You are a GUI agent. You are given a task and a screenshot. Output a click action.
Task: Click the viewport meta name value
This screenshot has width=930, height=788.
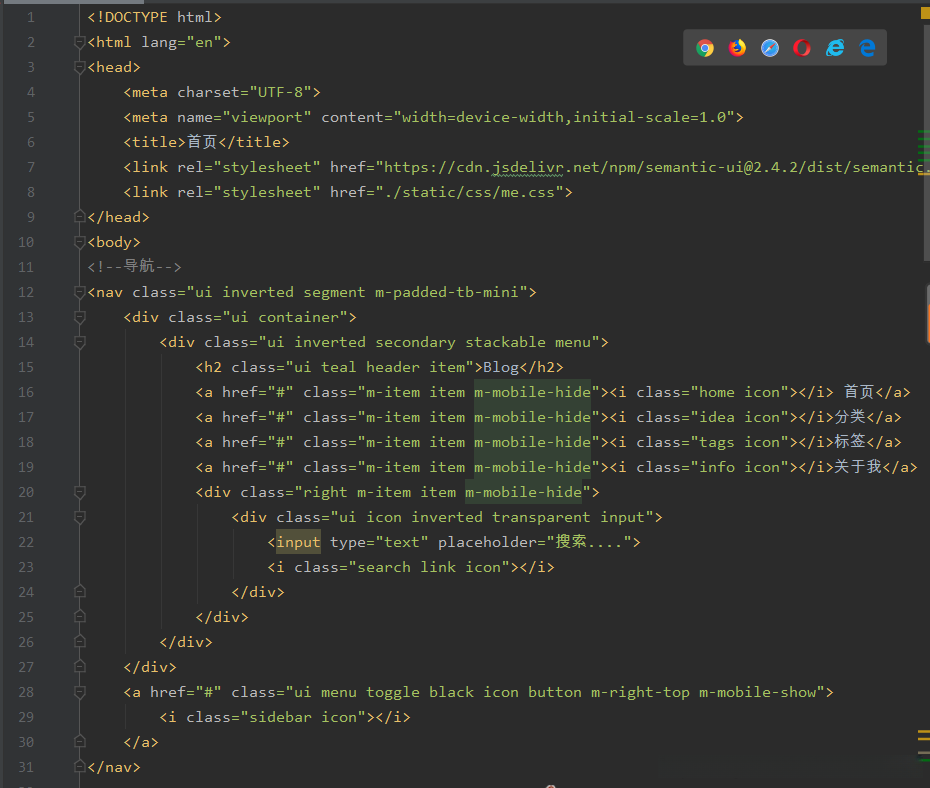267,117
